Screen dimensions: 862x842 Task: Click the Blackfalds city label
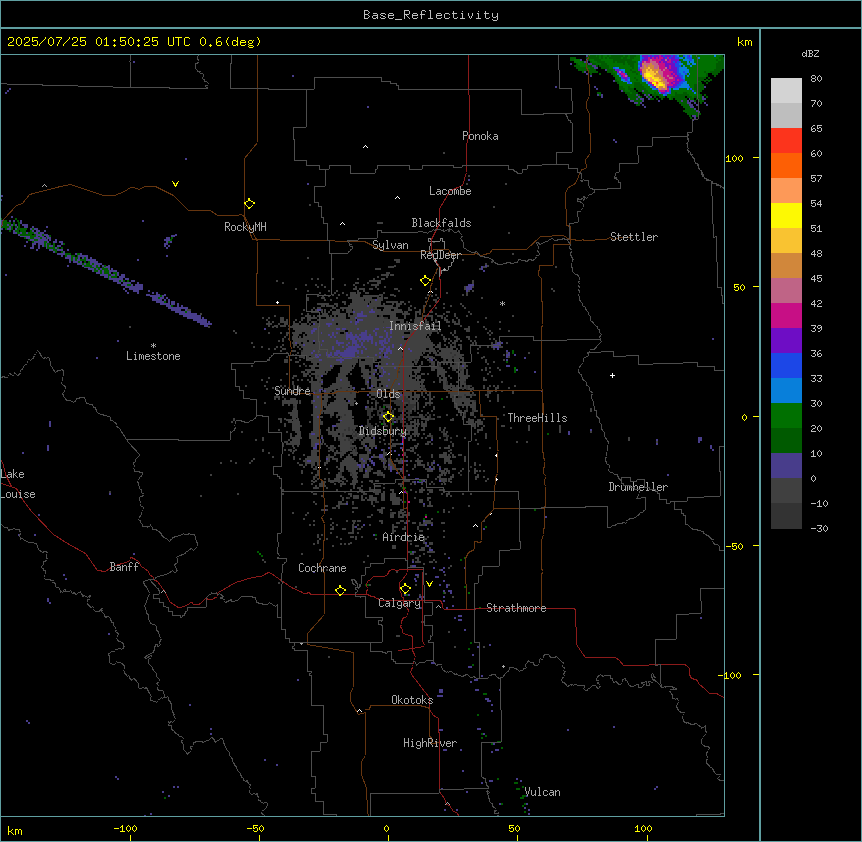(x=441, y=223)
